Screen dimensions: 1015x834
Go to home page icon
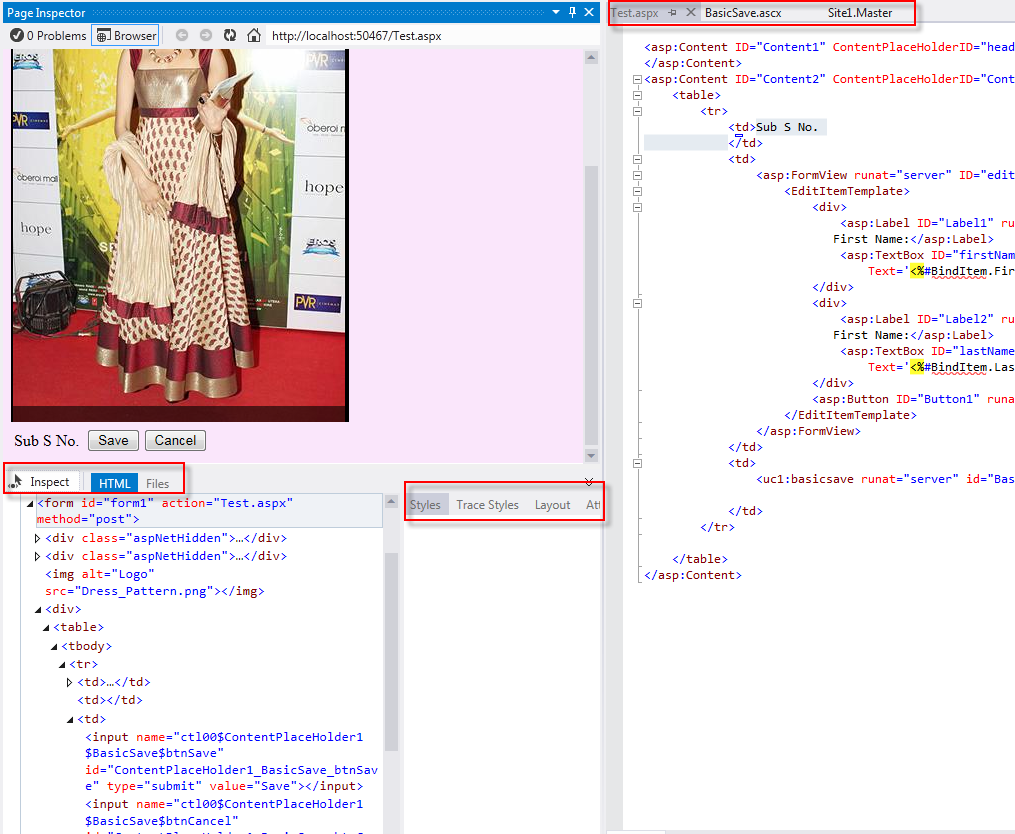click(254, 36)
